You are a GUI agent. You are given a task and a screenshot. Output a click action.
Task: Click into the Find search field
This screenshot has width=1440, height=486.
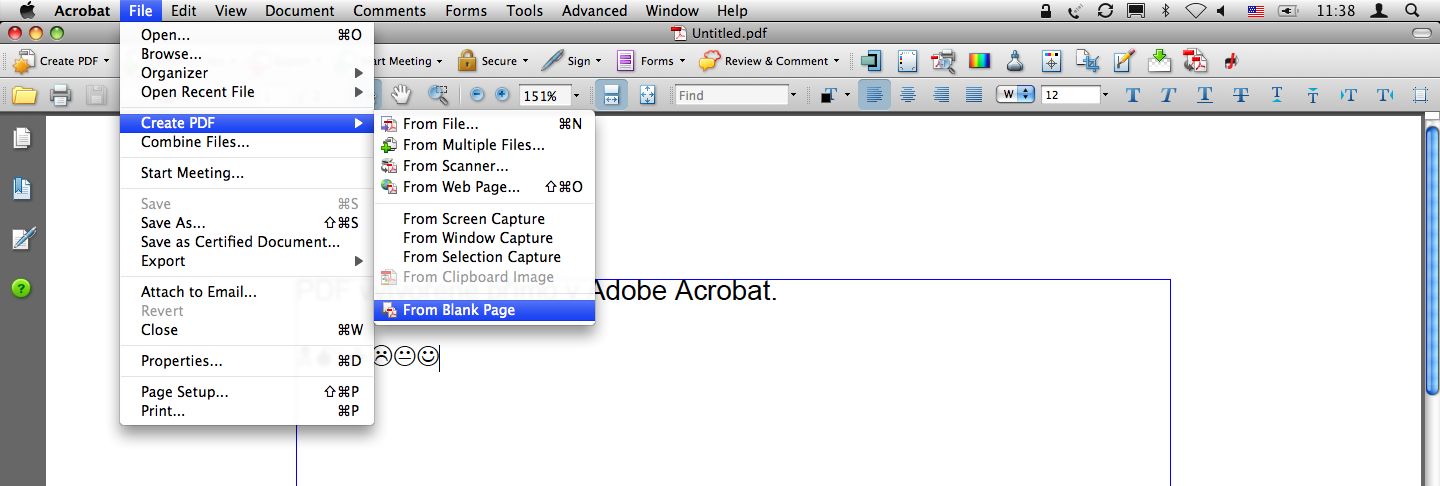[x=731, y=96]
